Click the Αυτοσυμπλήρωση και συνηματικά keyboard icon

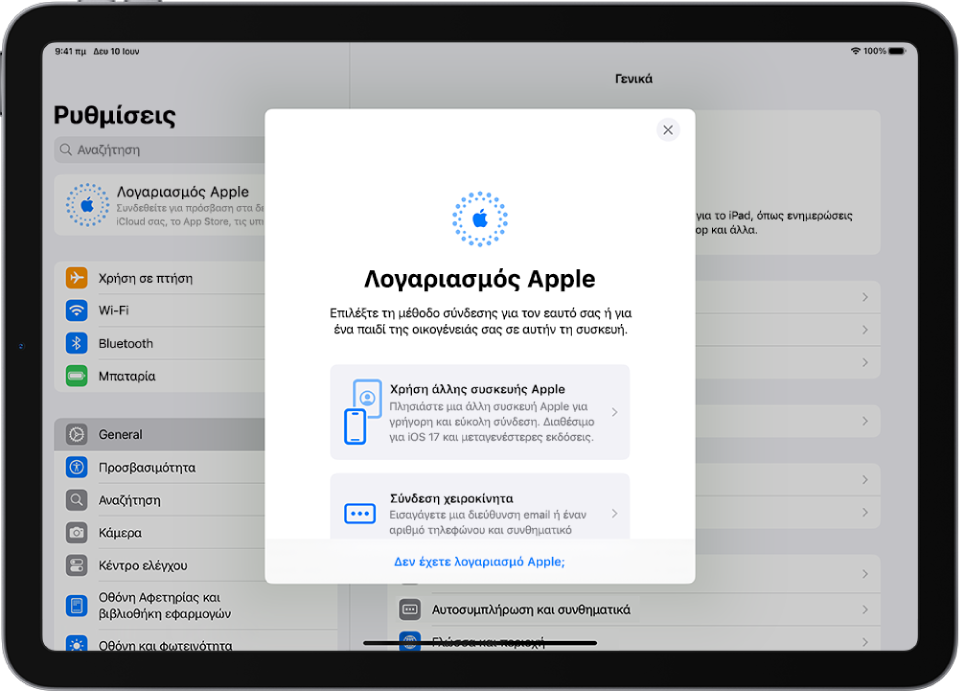tap(410, 609)
